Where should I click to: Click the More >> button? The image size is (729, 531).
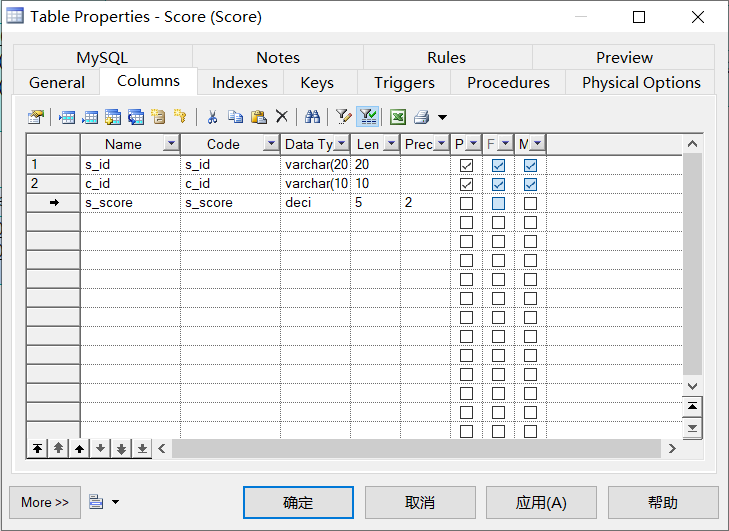tap(45, 502)
